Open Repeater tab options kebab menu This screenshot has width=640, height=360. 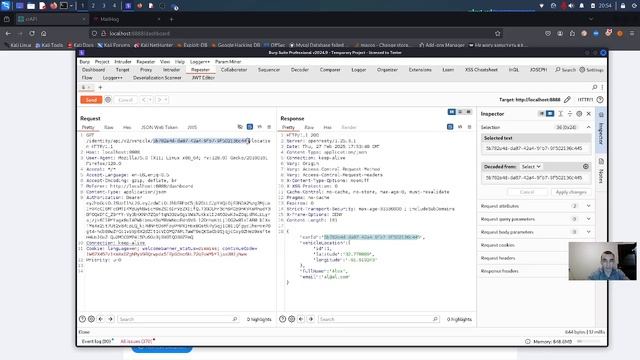point(602,87)
